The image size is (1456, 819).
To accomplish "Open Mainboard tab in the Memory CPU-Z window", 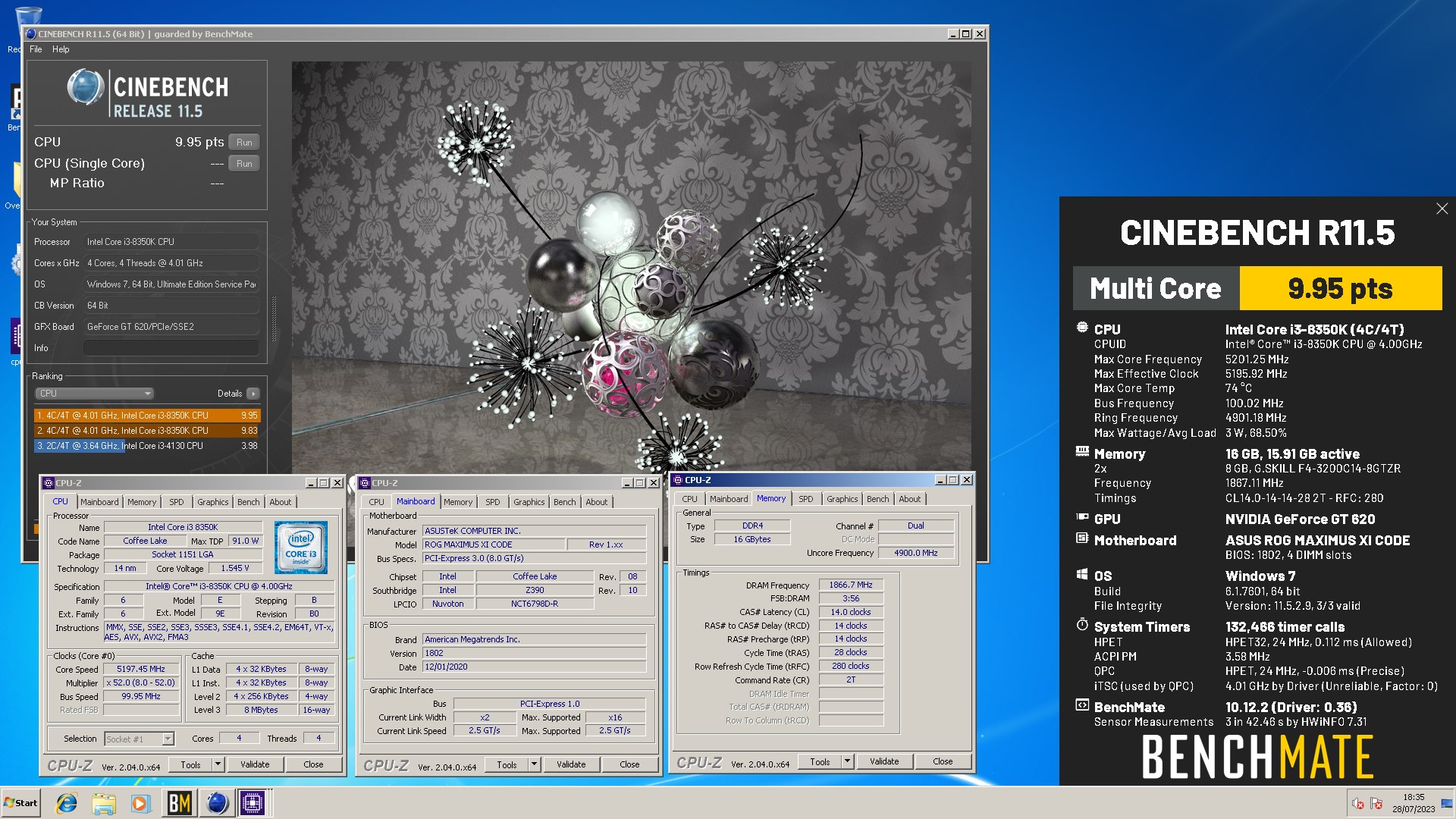I will (729, 499).
